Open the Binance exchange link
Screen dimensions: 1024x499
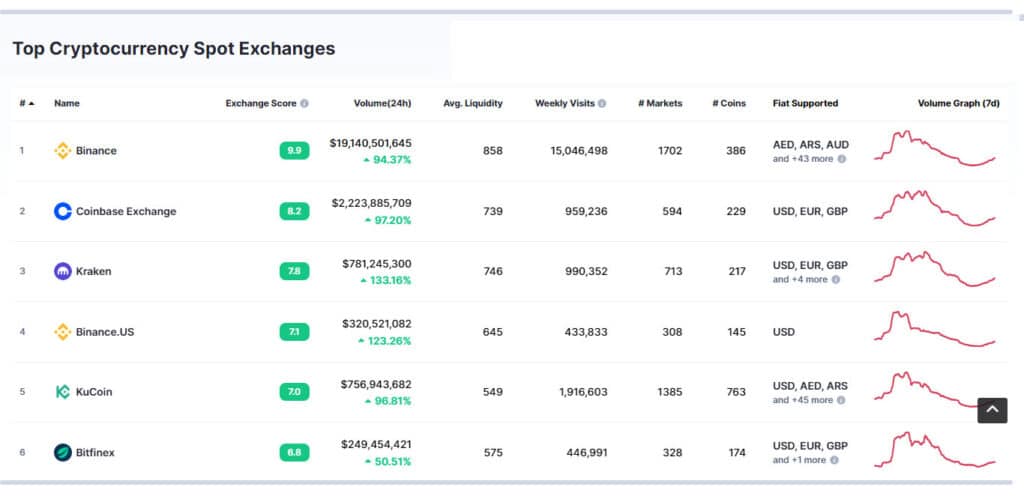(96, 151)
